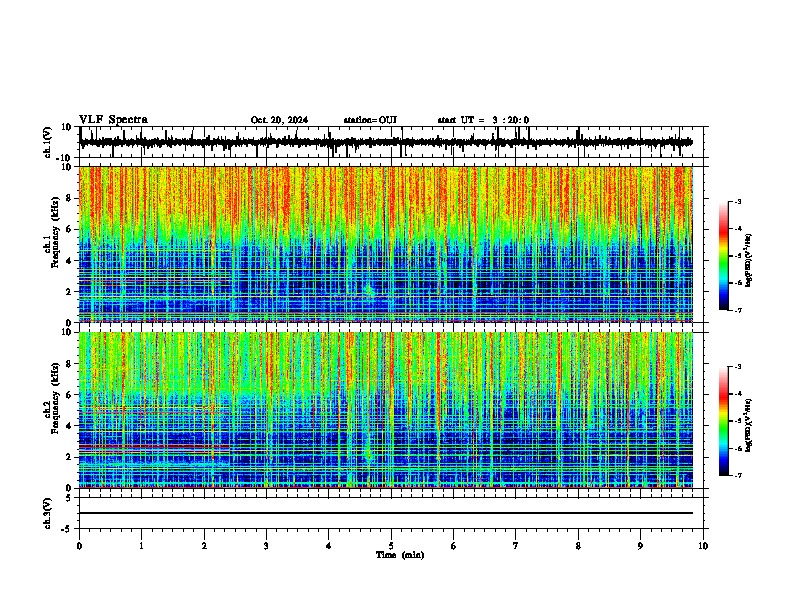Click the "ch.3(V)" axis label
792x612 pixels.
click(48, 513)
